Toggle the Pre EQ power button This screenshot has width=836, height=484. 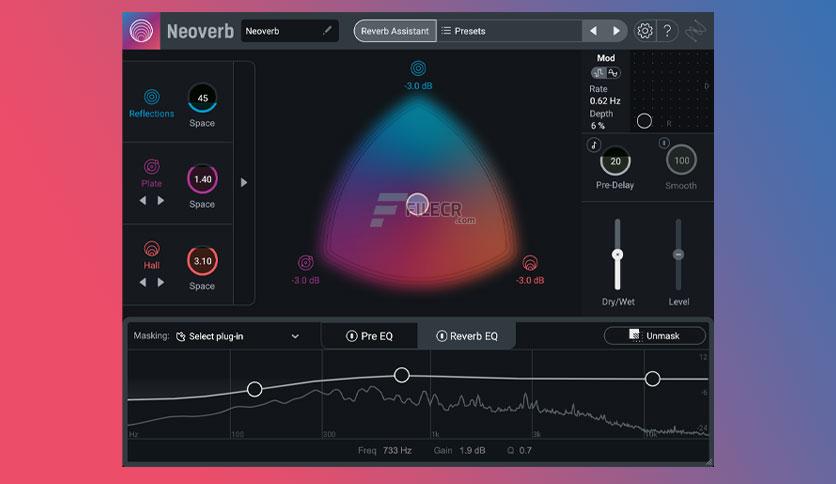351,336
